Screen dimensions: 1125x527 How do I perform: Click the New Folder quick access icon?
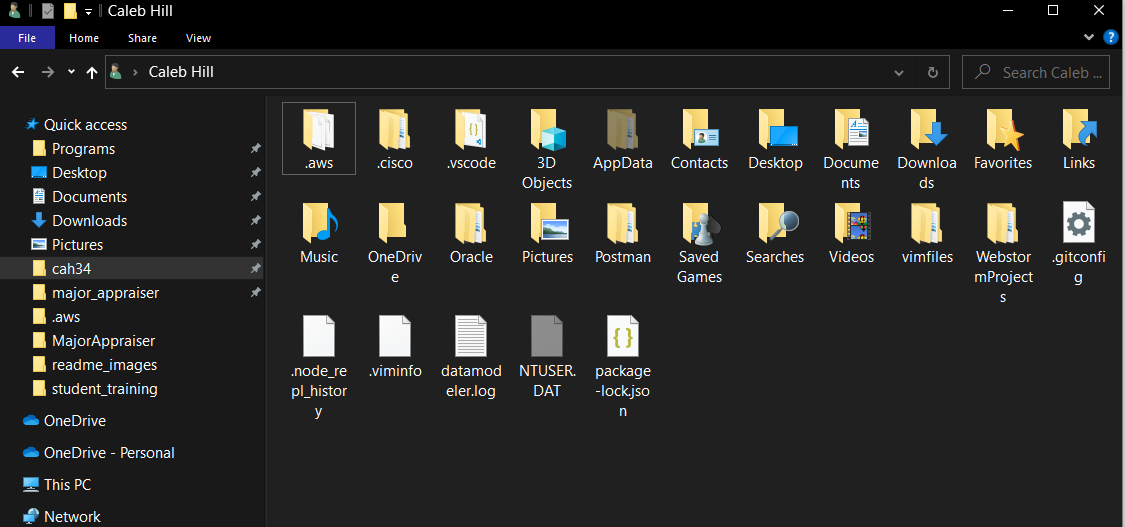point(70,11)
